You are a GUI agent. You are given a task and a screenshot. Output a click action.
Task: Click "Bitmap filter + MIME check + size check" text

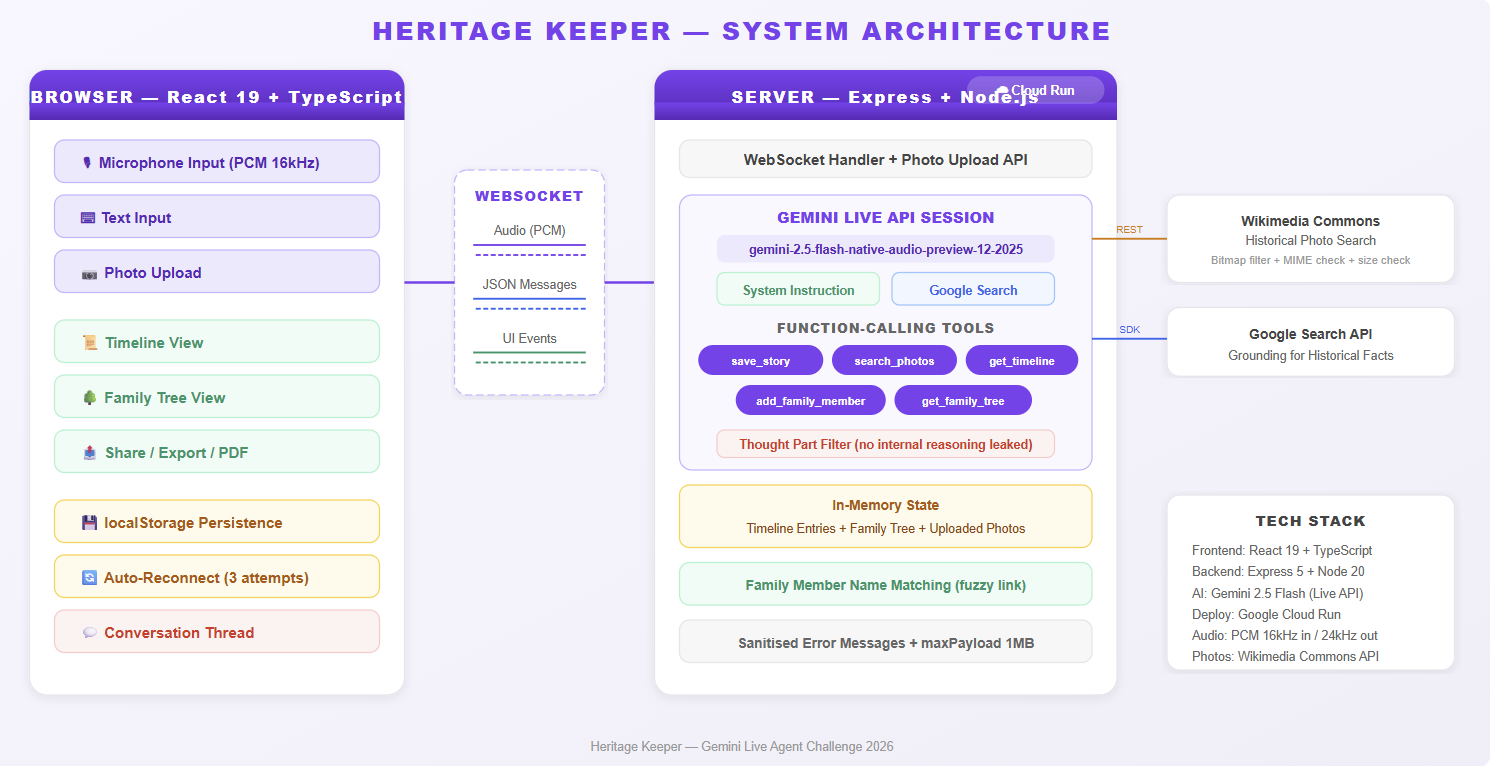(x=1310, y=261)
